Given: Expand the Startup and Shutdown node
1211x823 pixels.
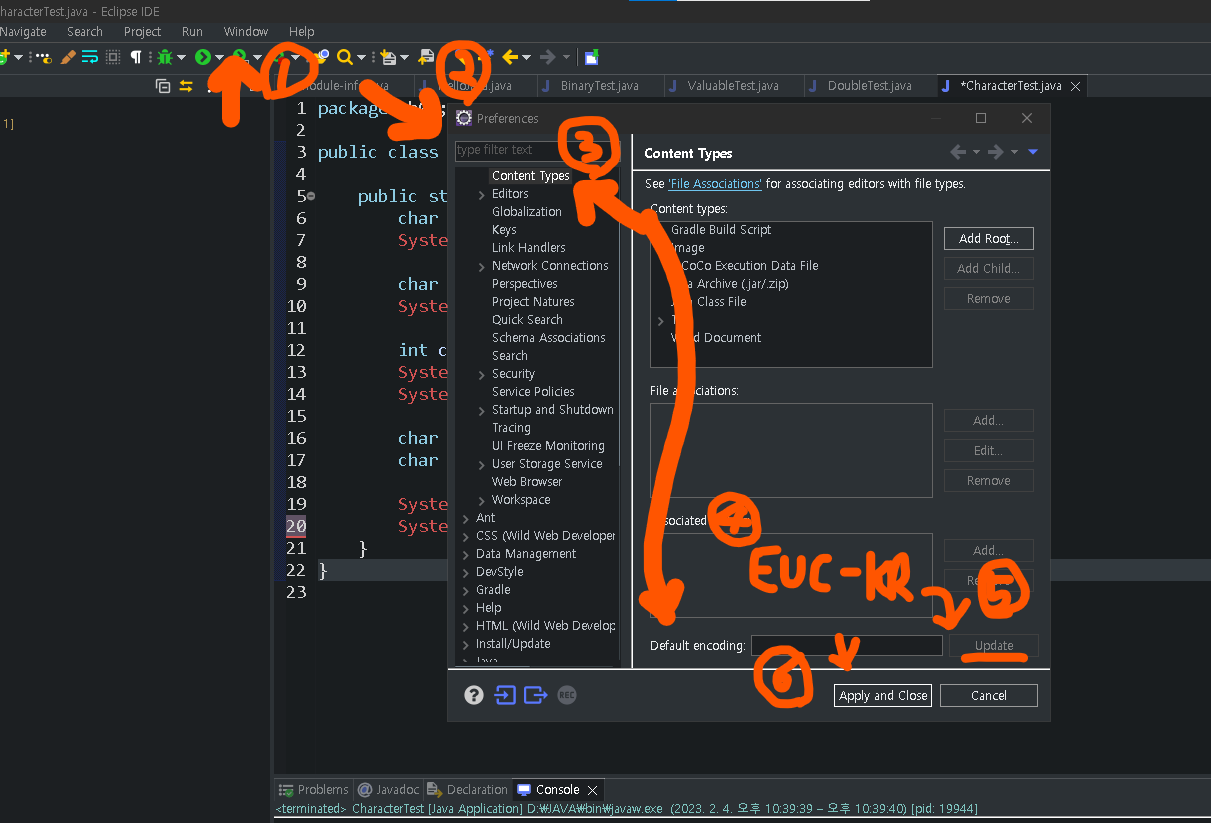Looking at the screenshot, I should pyautogui.click(x=482, y=410).
